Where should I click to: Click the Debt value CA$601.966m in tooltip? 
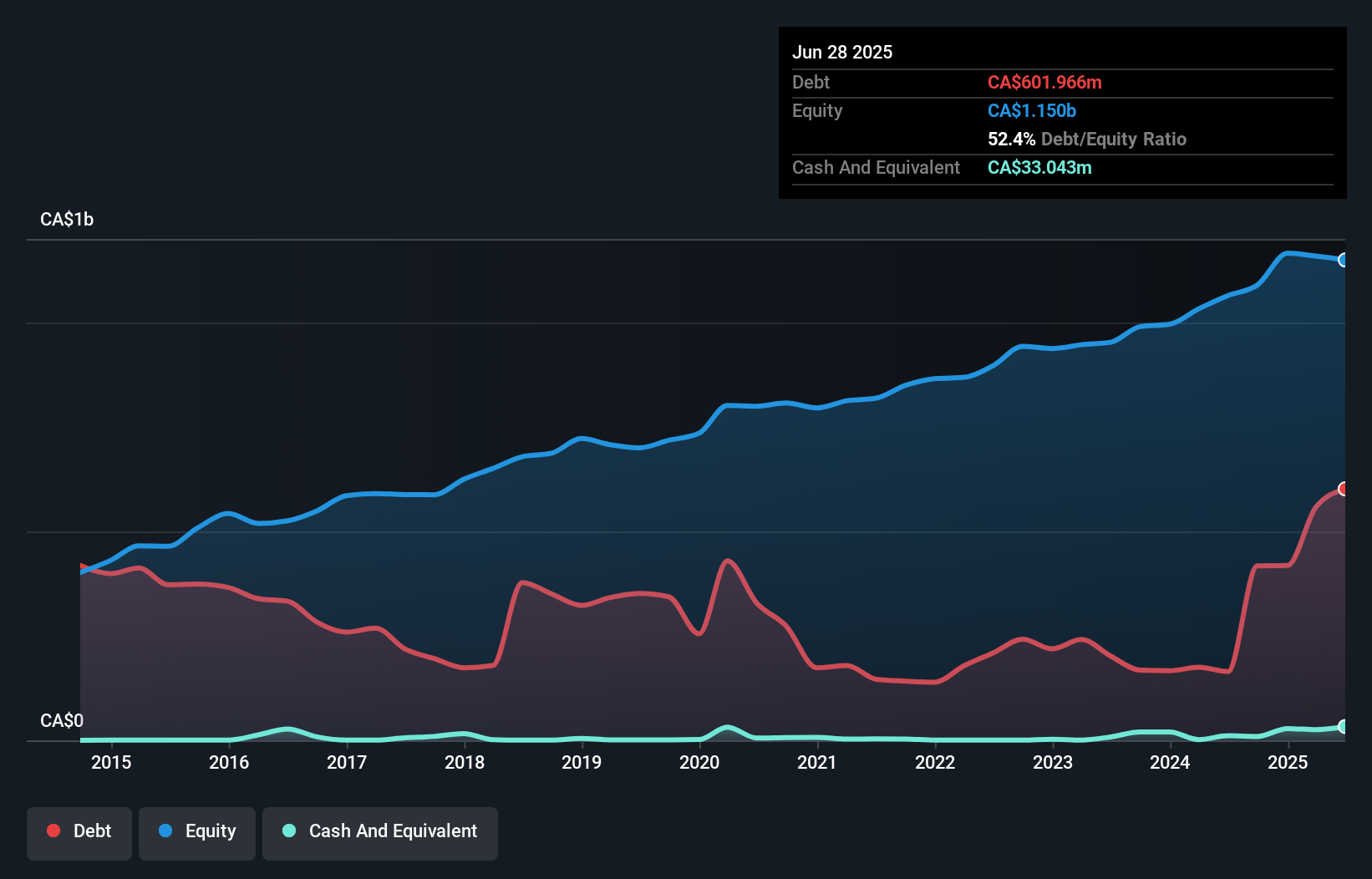pyautogui.click(x=1044, y=82)
